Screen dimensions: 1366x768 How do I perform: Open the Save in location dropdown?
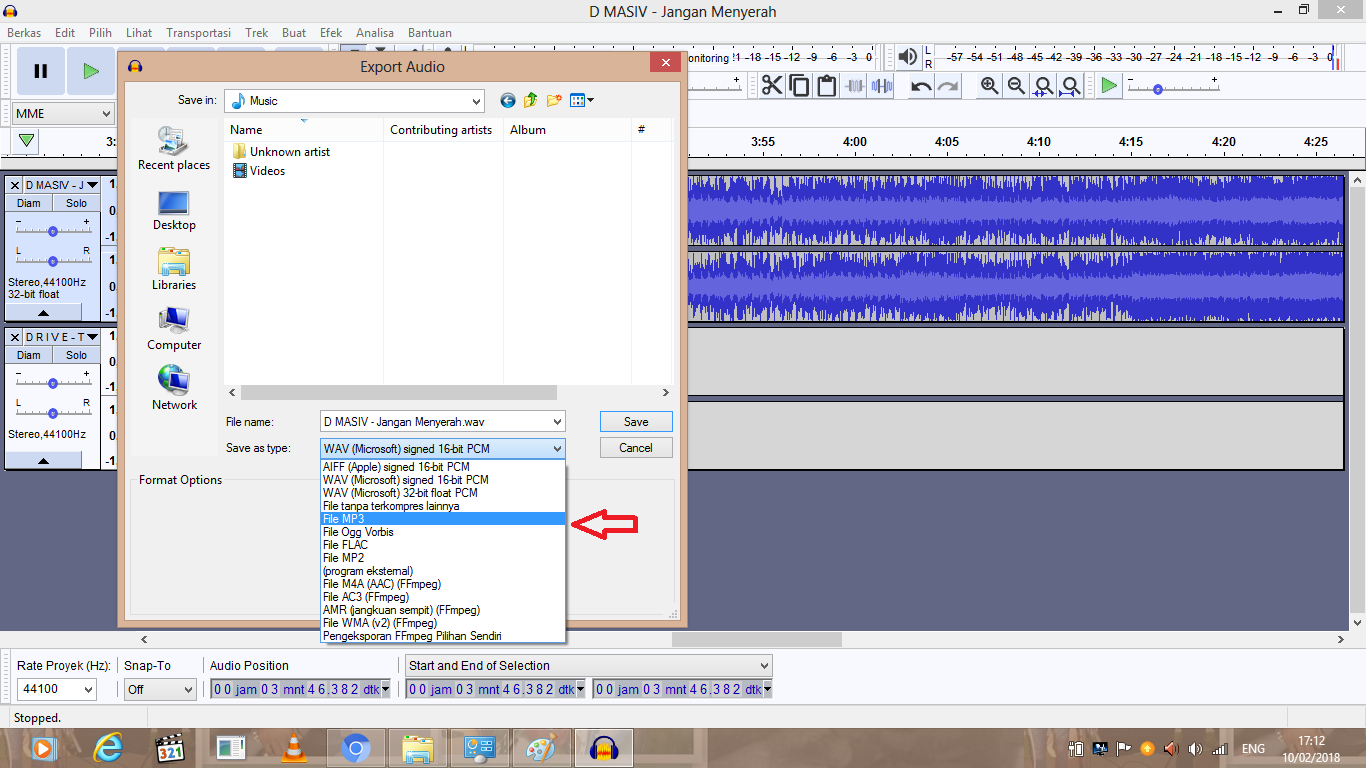476,101
